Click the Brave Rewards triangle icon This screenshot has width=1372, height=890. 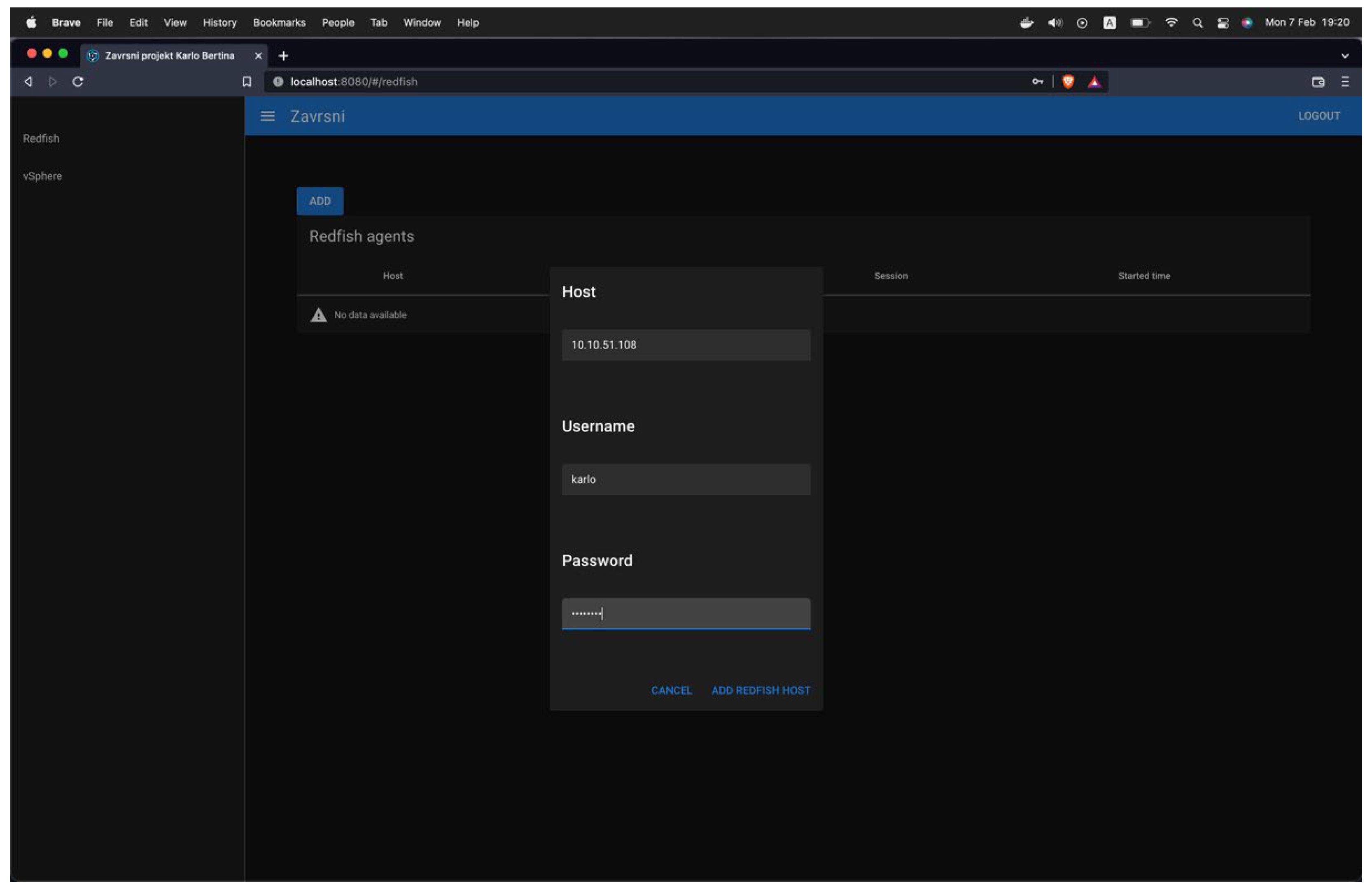tap(1094, 82)
